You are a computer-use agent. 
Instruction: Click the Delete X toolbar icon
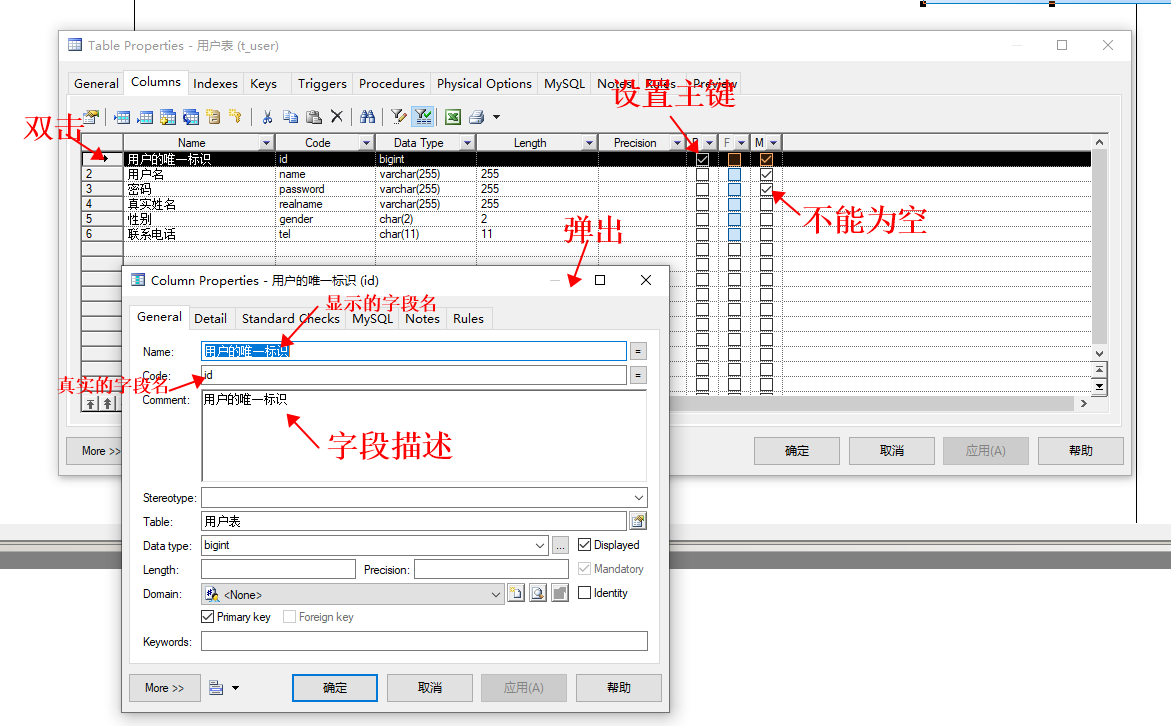[x=337, y=117]
